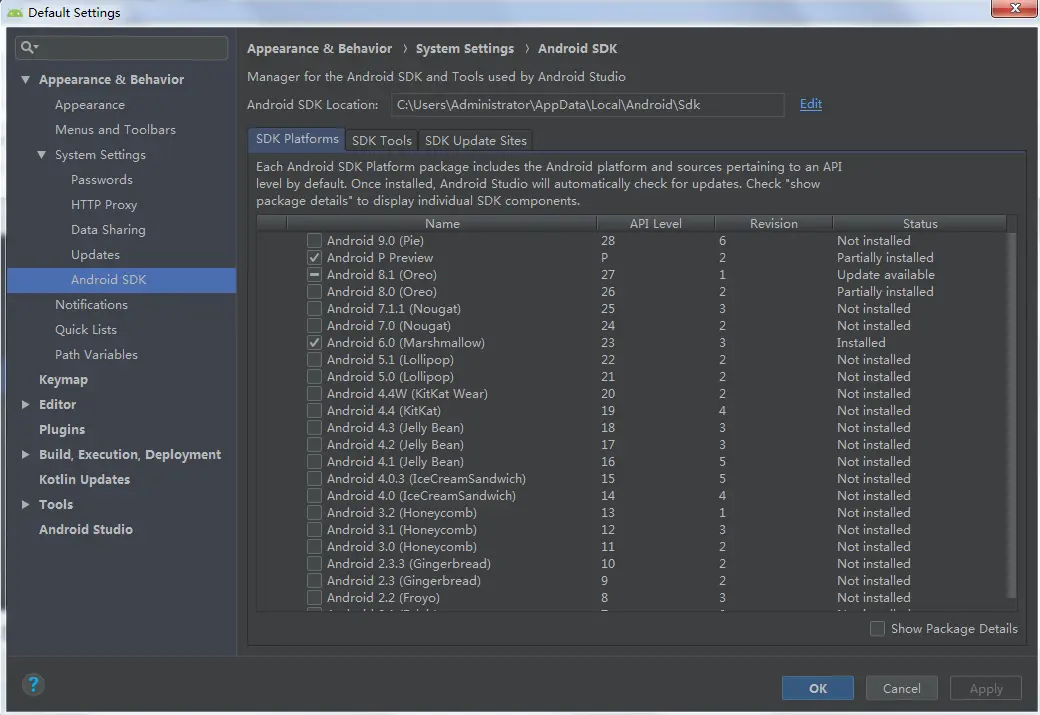Expand the Editor settings section
This screenshot has height=715, width=1040.
point(25,405)
